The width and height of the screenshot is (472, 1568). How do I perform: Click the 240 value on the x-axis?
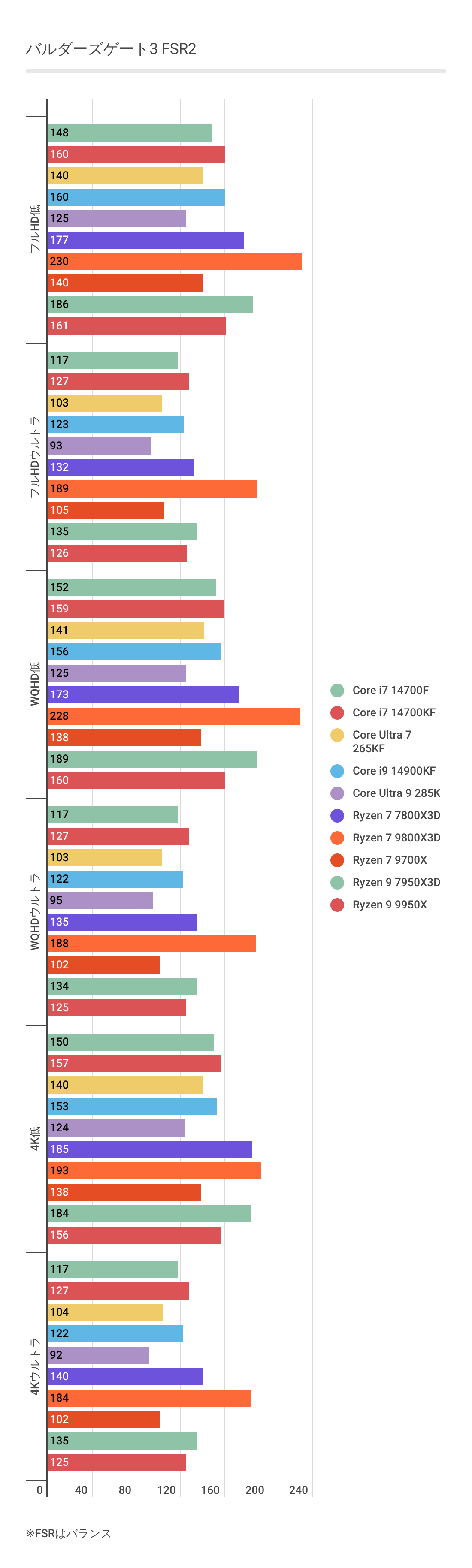298,1490
